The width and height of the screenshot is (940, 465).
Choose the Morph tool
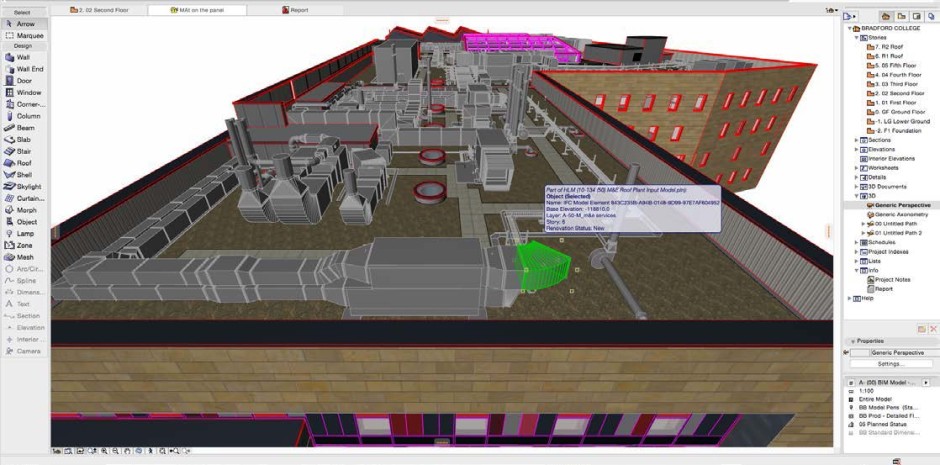point(24,210)
